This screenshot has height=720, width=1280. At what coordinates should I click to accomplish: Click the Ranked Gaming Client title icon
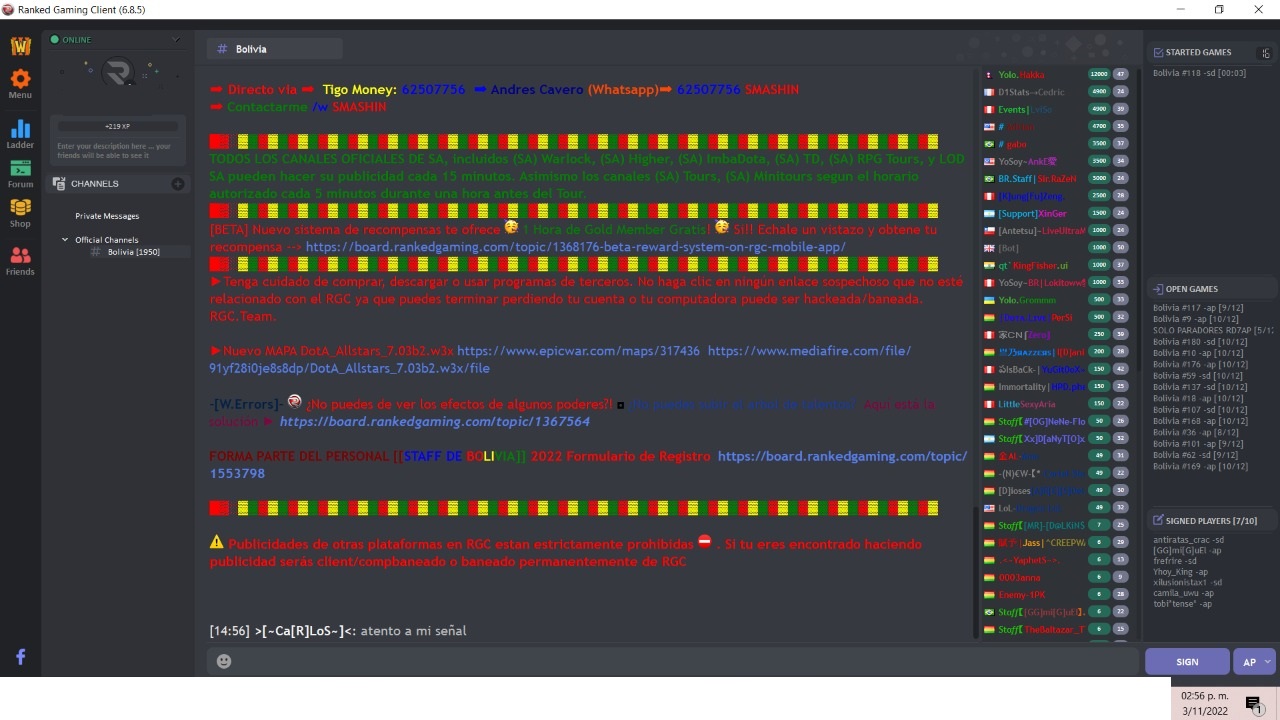click(x=9, y=9)
